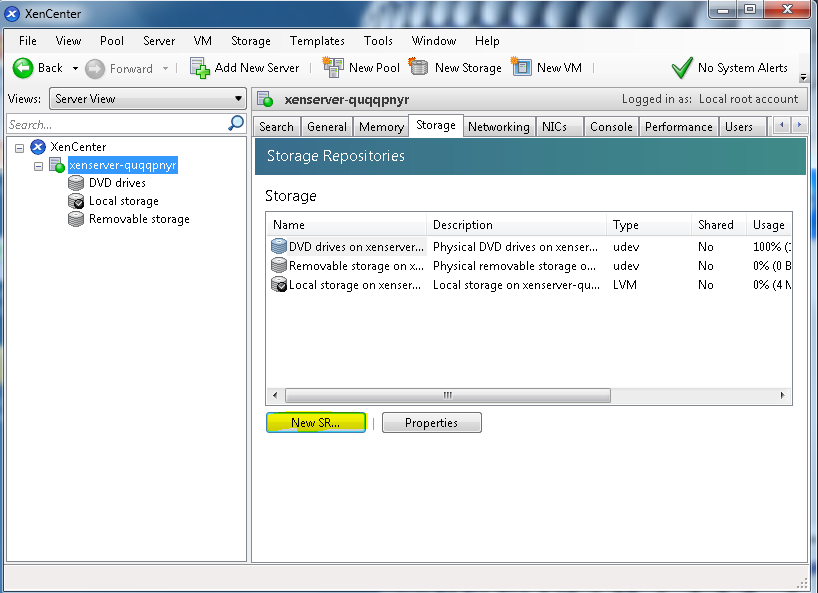
Task: Click the Local storage row icon in table
Action: pos(279,284)
